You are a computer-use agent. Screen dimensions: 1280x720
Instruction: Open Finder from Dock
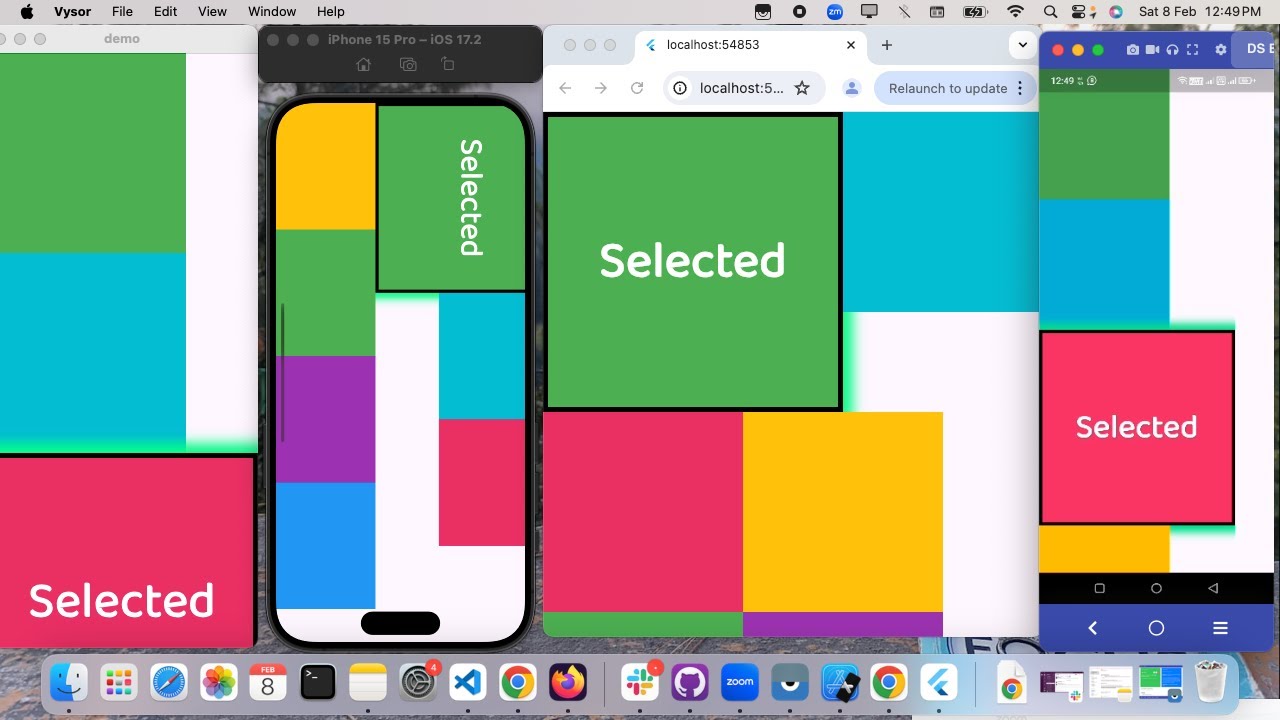click(69, 683)
